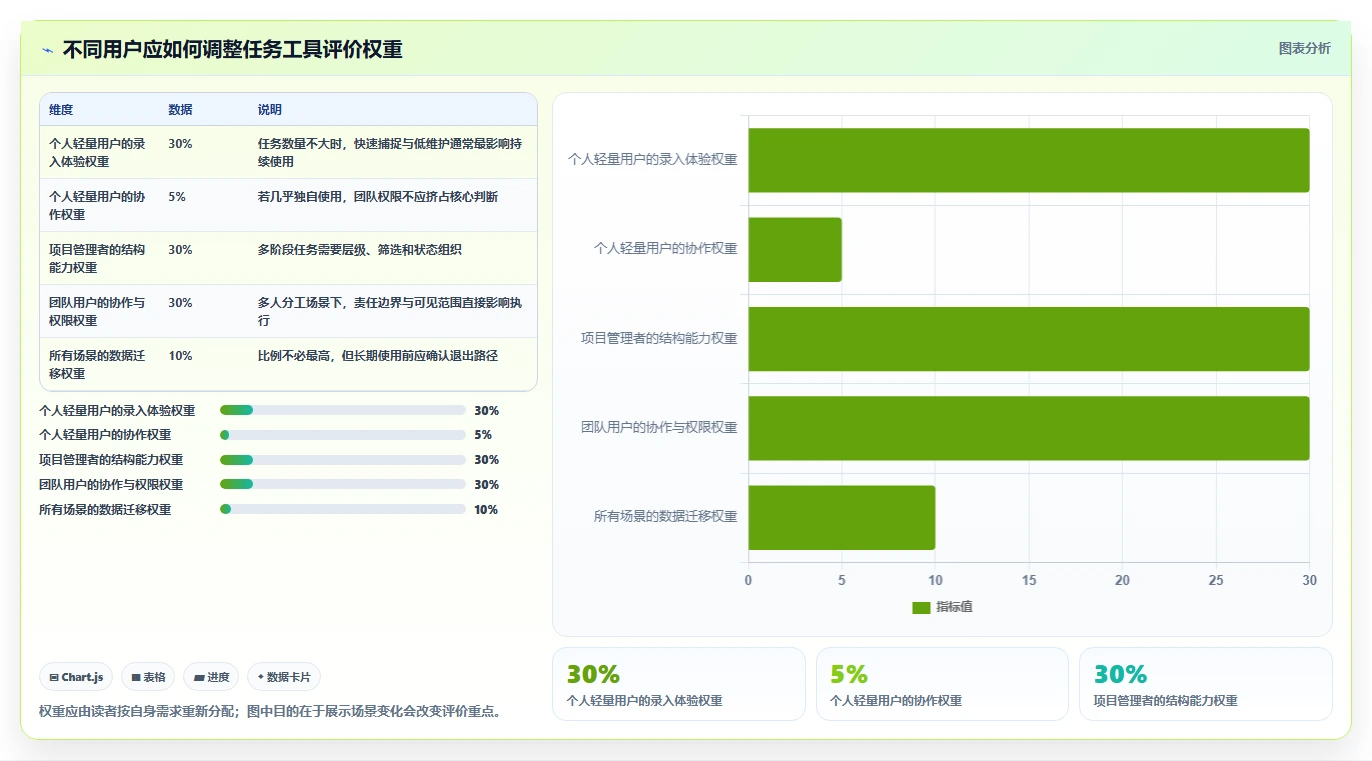Click description 多阶段任务需要层级、筛选和状态组织
Screen dimensions: 1372x761
(x=360, y=250)
